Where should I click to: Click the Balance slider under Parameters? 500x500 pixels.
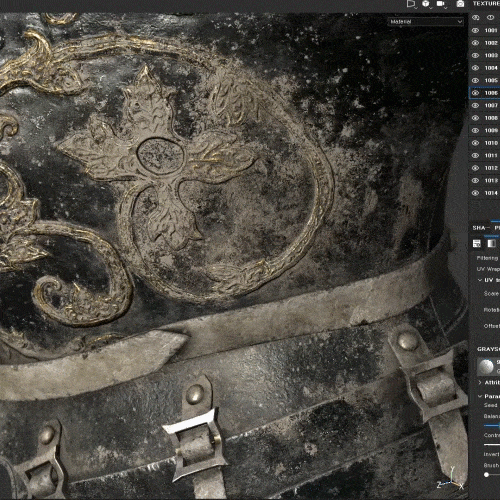[492, 426]
